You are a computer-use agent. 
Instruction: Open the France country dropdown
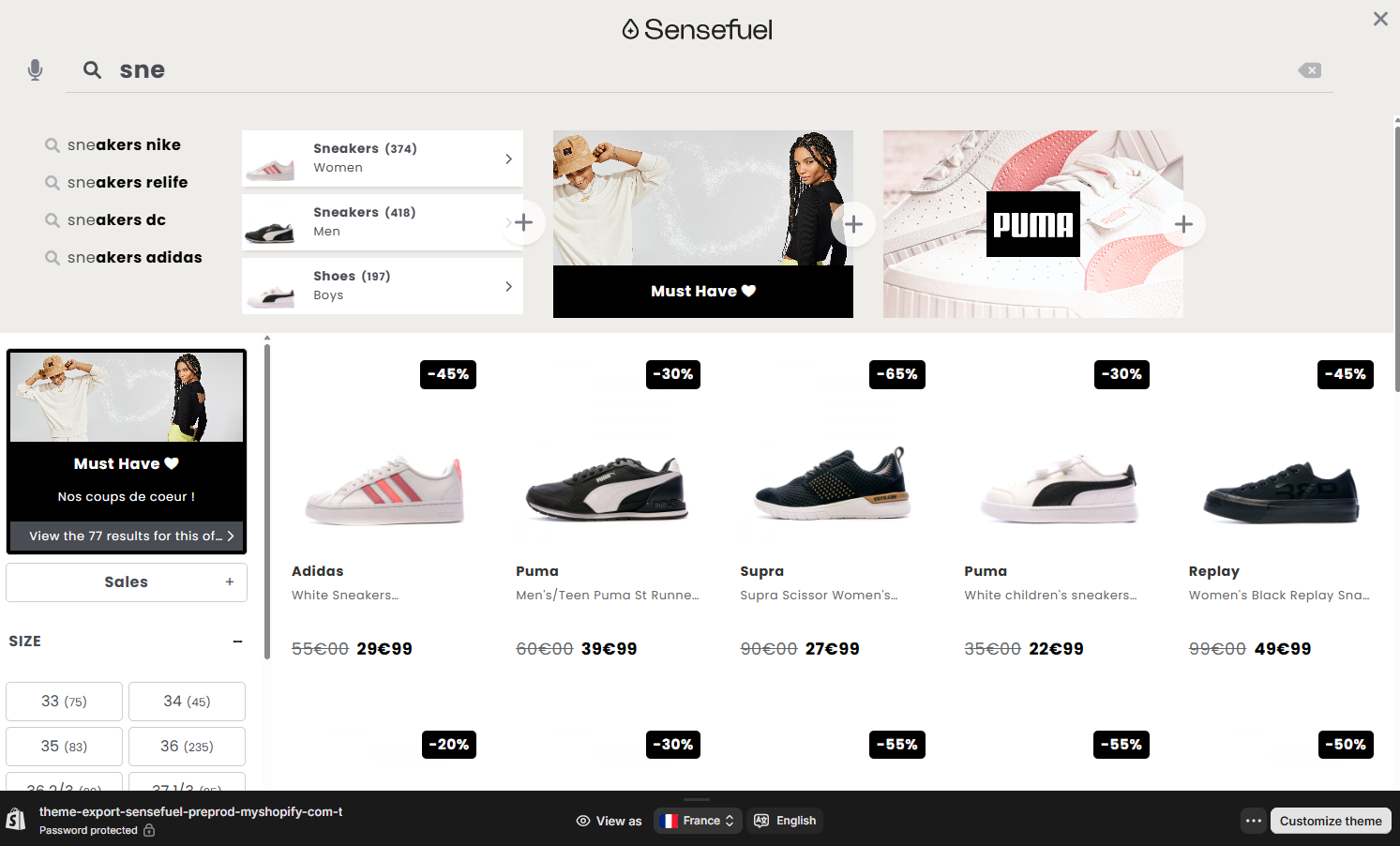pyautogui.click(x=698, y=821)
